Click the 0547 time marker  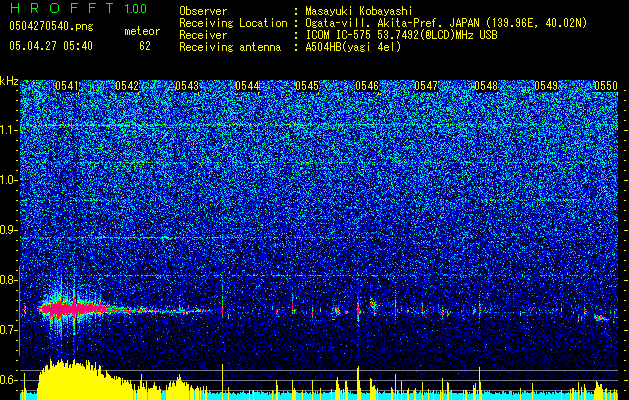tap(426, 86)
